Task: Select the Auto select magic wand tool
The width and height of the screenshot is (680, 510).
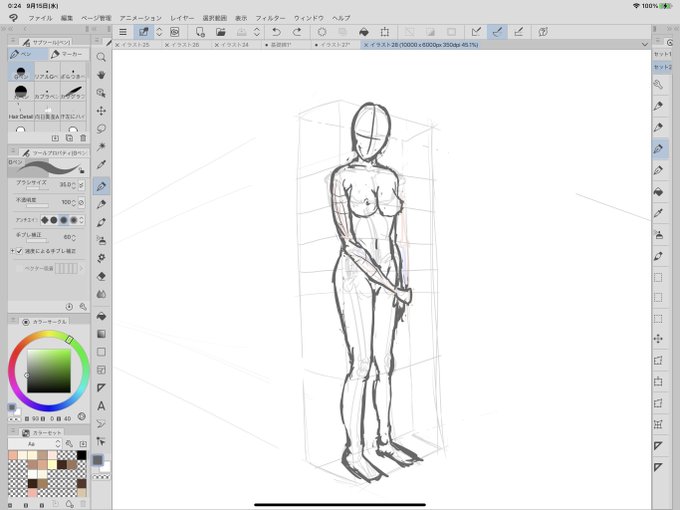Action: click(x=101, y=147)
